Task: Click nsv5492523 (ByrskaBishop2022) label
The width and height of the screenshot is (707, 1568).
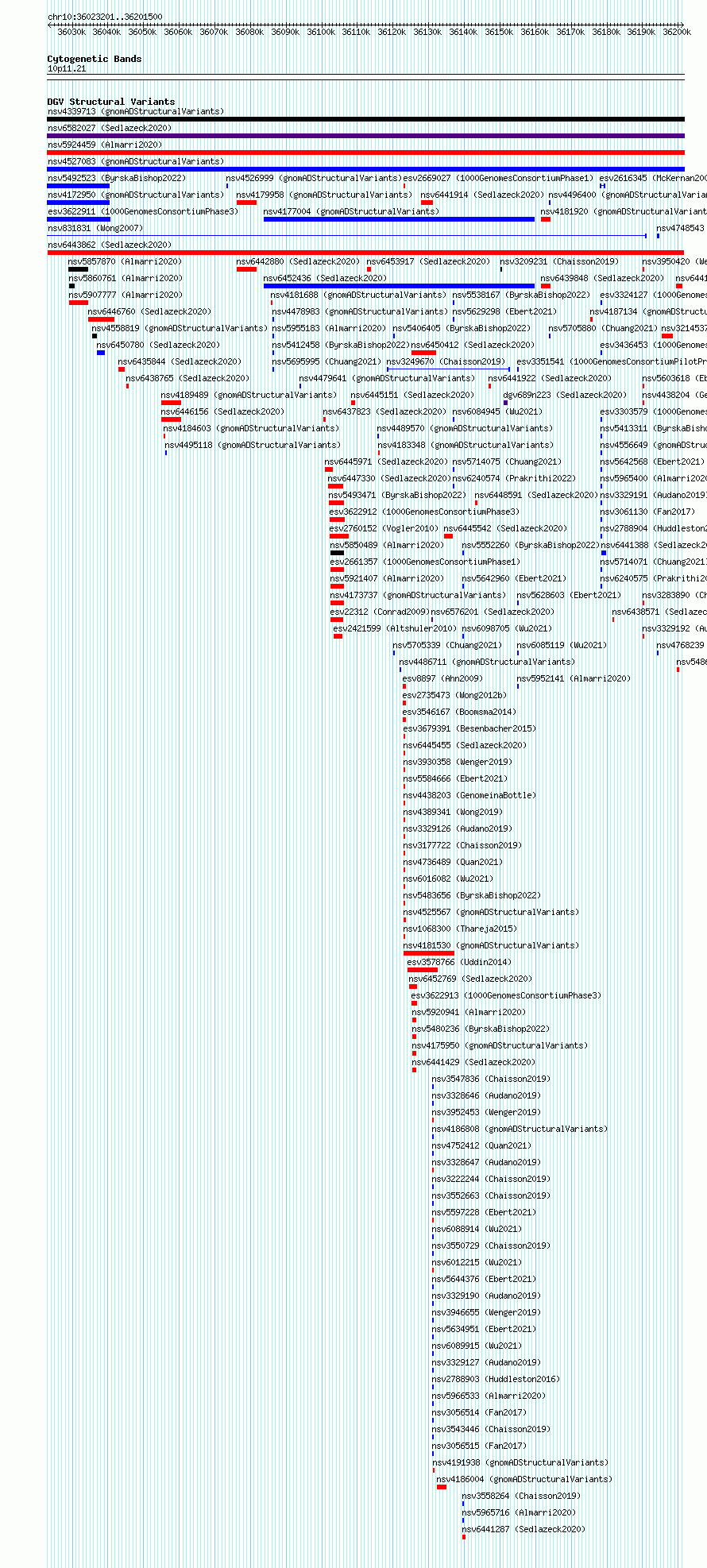Action: pyautogui.click(x=117, y=178)
